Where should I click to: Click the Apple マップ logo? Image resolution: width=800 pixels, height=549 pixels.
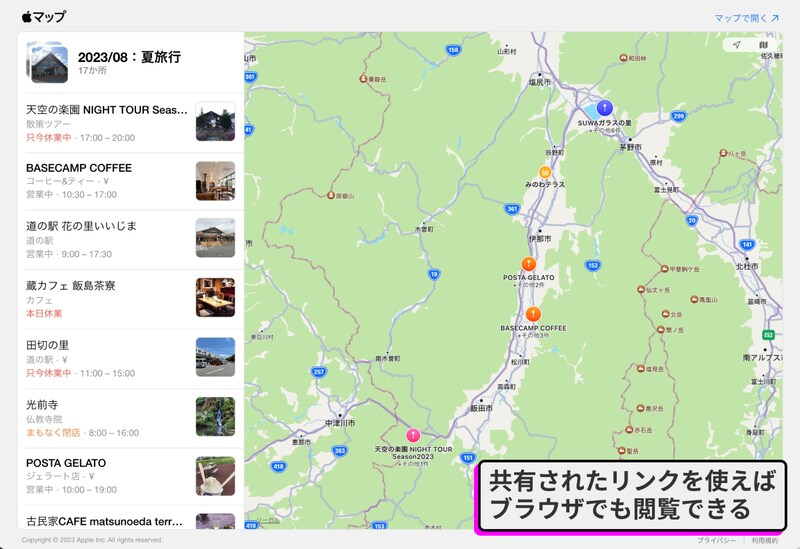tap(44, 17)
